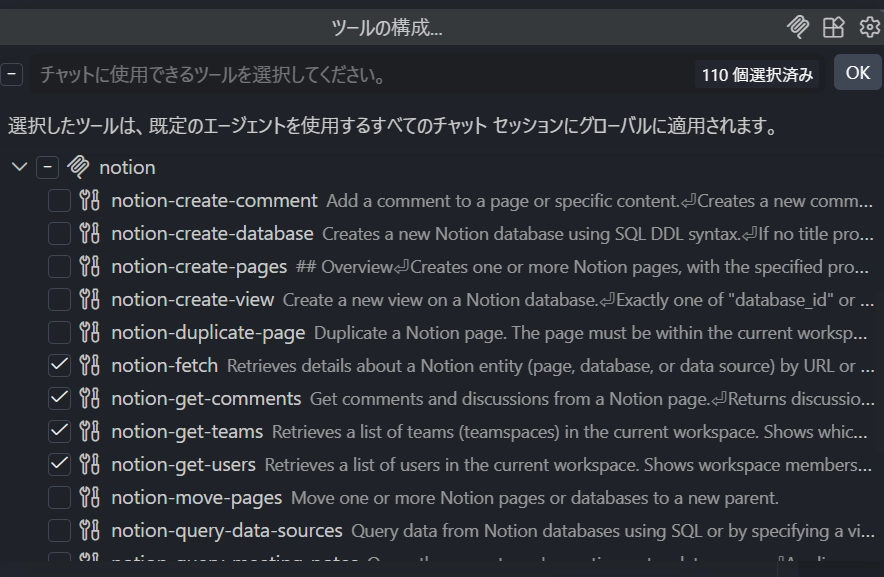Select notion-query-data-sources tool name
This screenshot has width=884, height=577.
(x=227, y=531)
